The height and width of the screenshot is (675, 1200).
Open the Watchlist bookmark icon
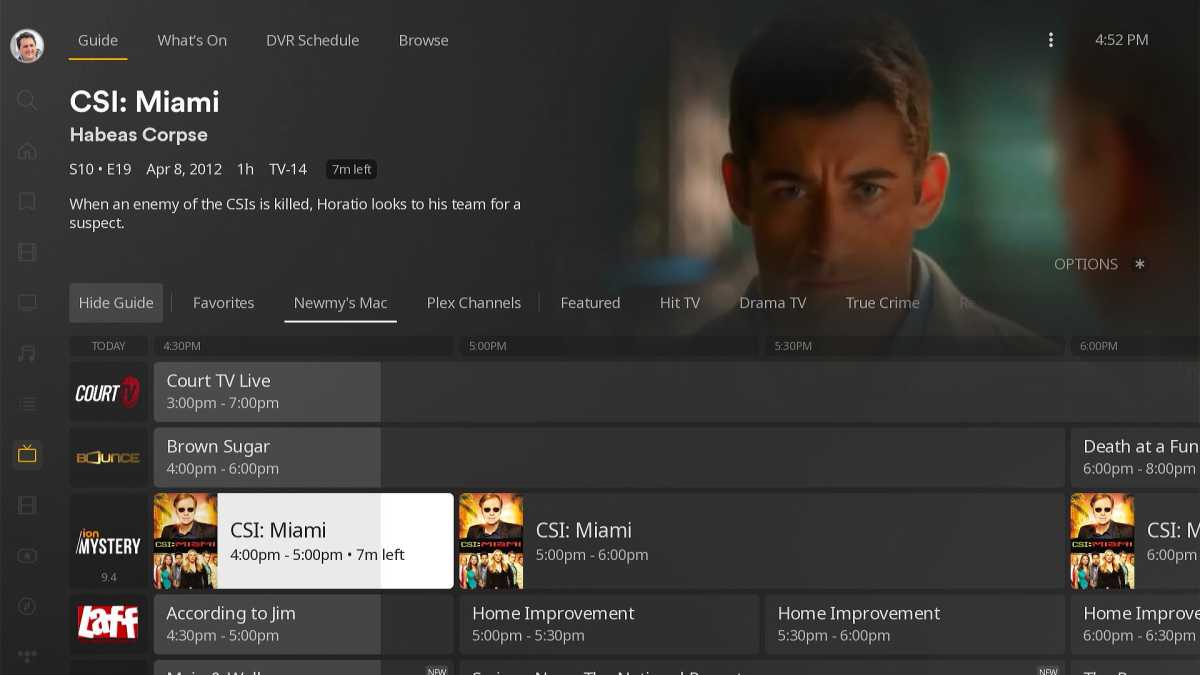point(27,202)
